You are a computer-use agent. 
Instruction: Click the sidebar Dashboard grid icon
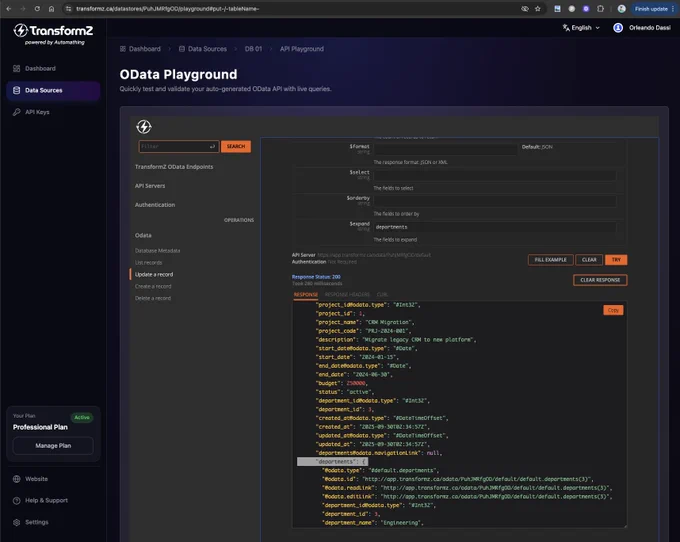coord(16,69)
